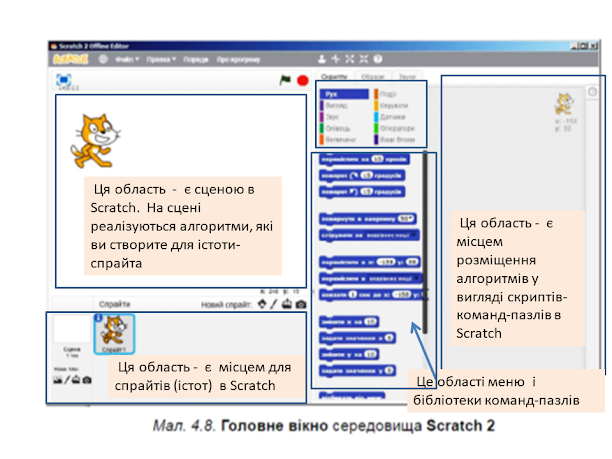Switch to the Скрипти tab
The width and height of the screenshot is (612, 459).
334,76
